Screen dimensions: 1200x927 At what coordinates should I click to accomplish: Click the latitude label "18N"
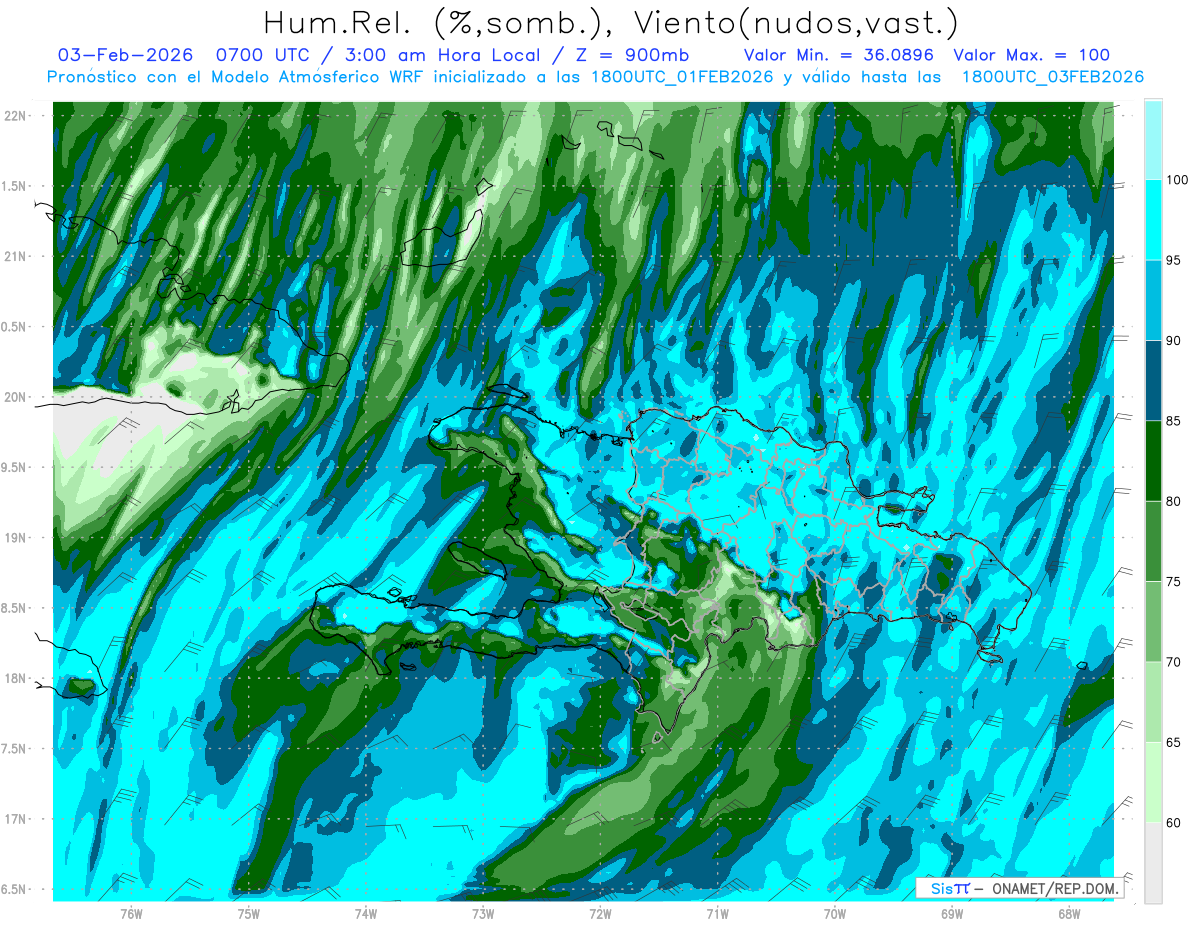point(15,679)
